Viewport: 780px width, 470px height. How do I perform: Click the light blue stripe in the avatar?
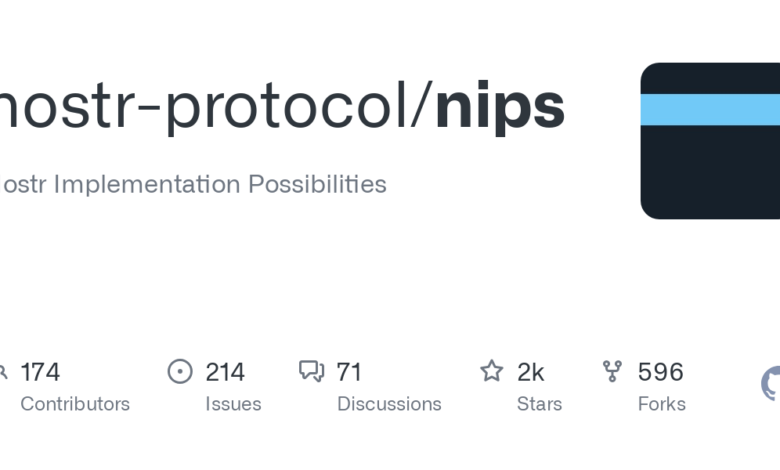(710, 109)
